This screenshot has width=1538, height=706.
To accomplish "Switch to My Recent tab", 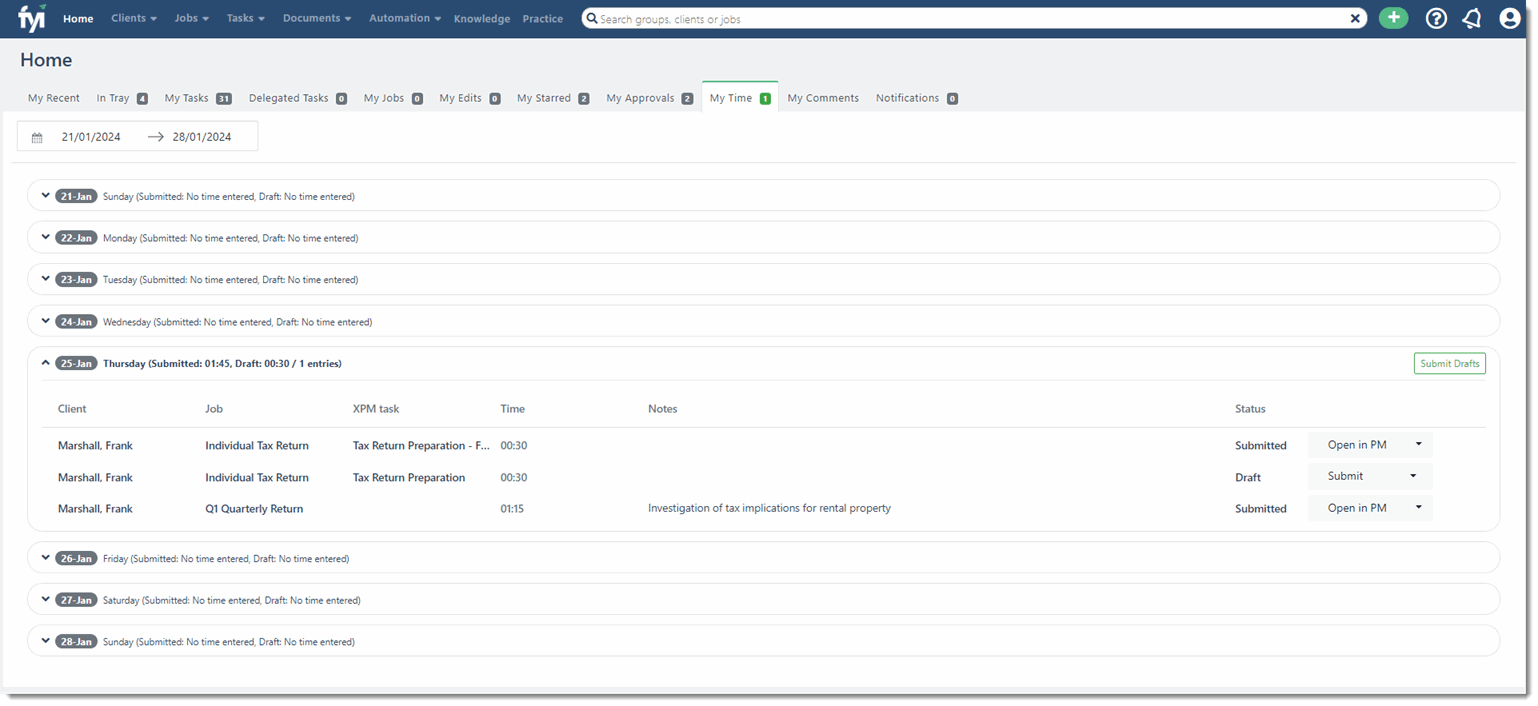I will (x=54, y=98).
